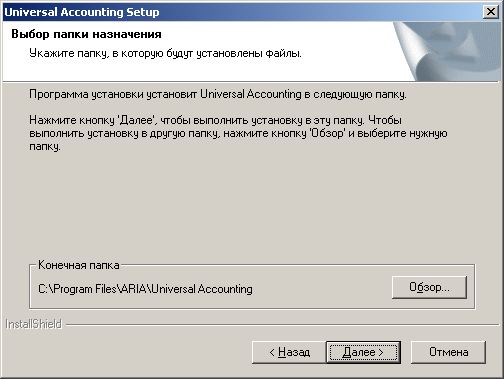Click the greyed InstallShield label
Screen dimensions: 504x379
tap(34, 324)
